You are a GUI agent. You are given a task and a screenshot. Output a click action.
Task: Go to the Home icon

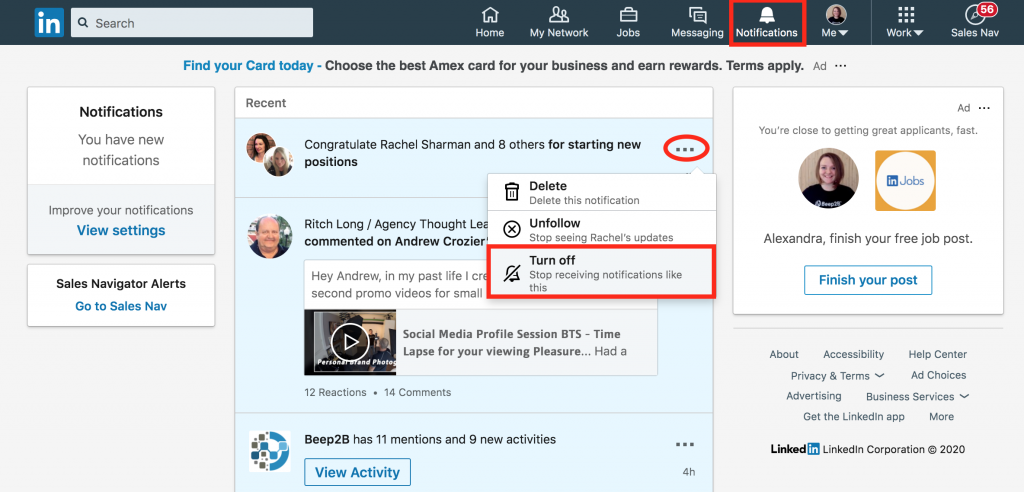tap(490, 14)
